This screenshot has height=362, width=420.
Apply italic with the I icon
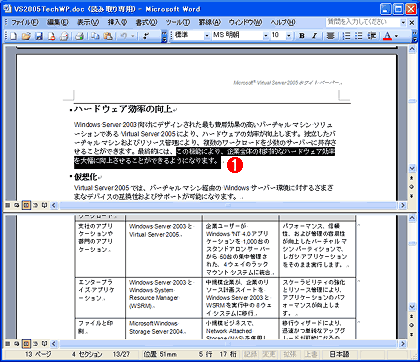pyautogui.click(x=314, y=36)
